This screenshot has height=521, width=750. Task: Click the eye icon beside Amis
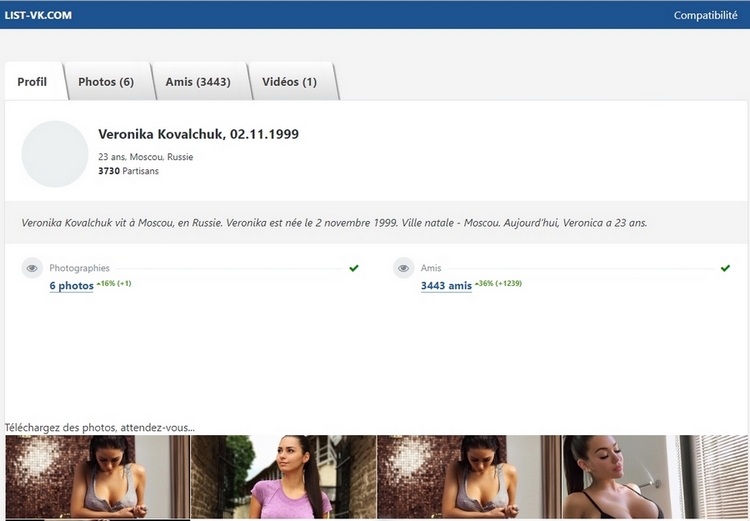coord(404,269)
